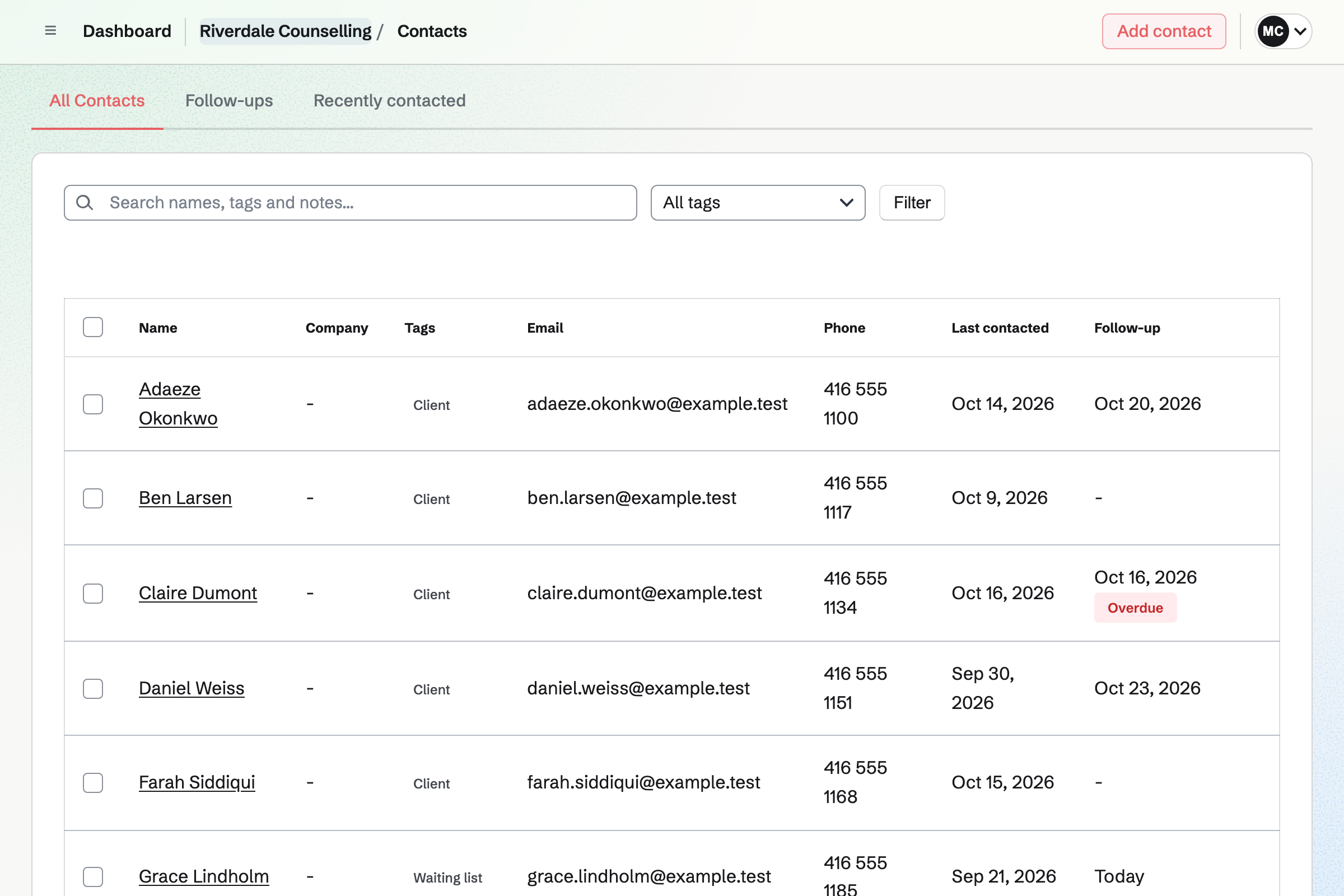Go to Dashboard in the header

[127, 31]
